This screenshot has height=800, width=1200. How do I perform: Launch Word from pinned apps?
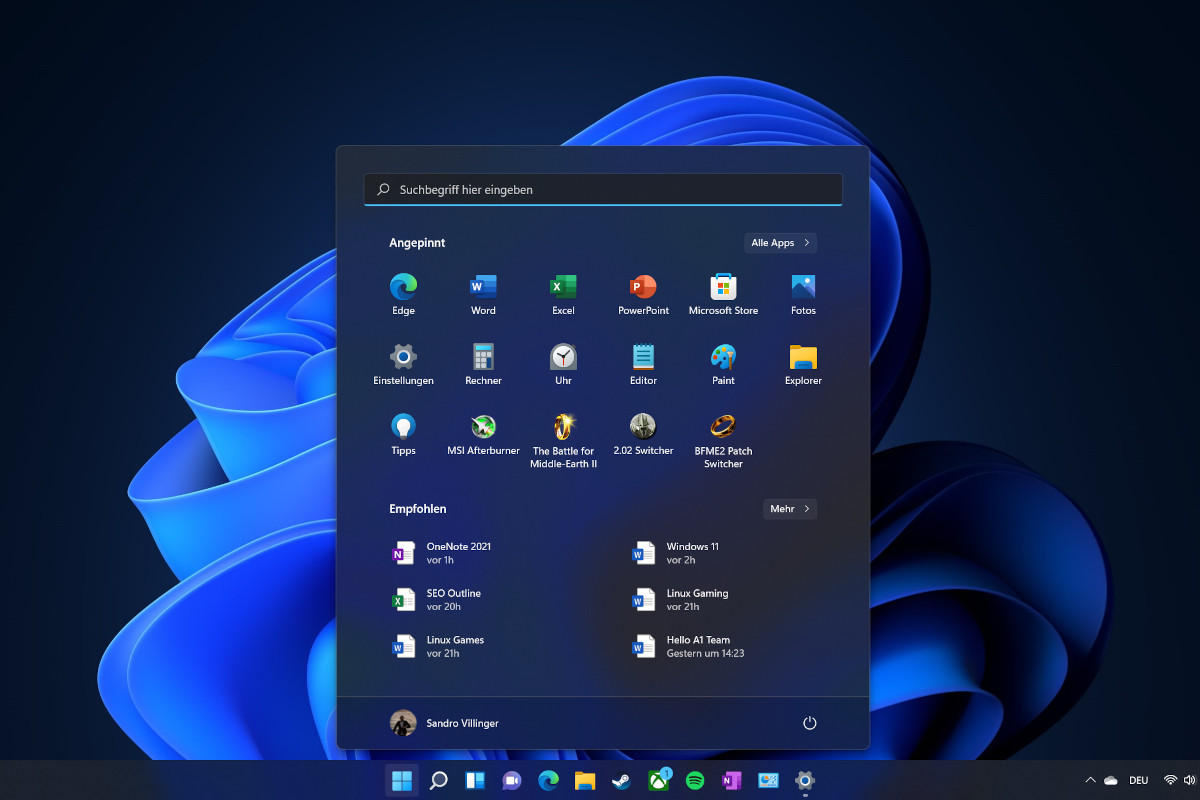tap(483, 294)
